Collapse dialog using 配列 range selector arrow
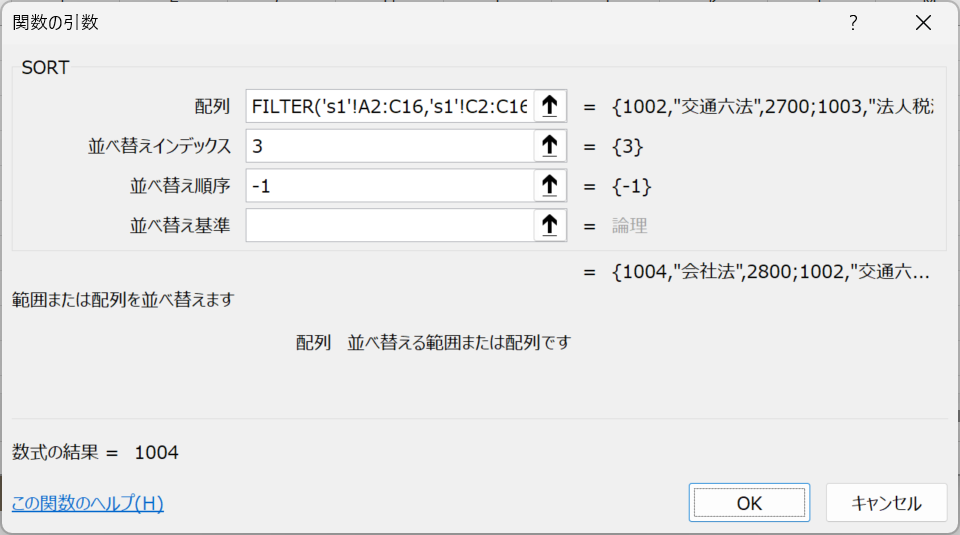 tap(550, 107)
